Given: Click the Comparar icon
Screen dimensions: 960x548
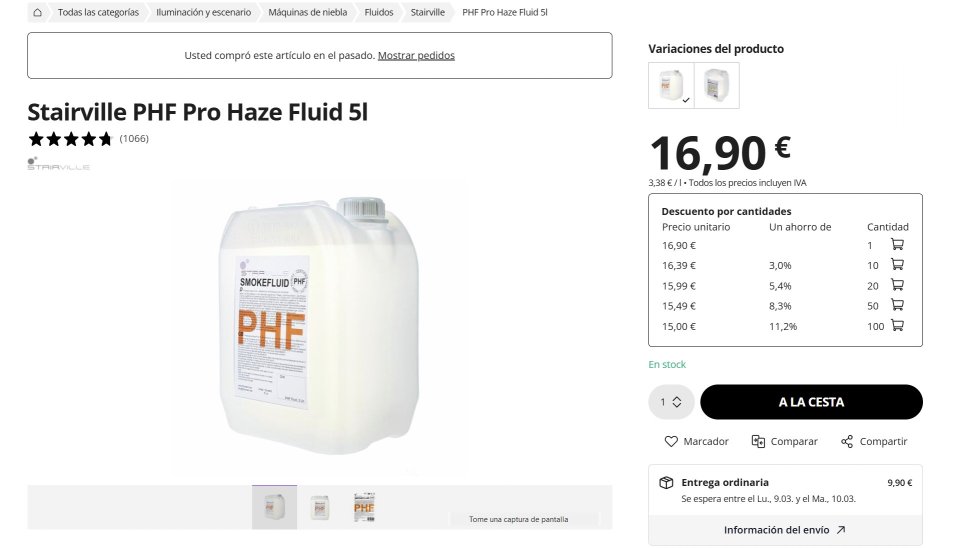Looking at the screenshot, I should (x=759, y=441).
